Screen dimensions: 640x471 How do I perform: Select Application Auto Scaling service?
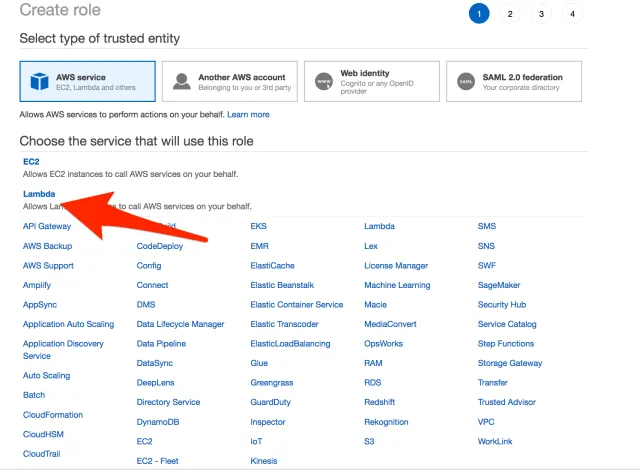[x=69, y=324]
